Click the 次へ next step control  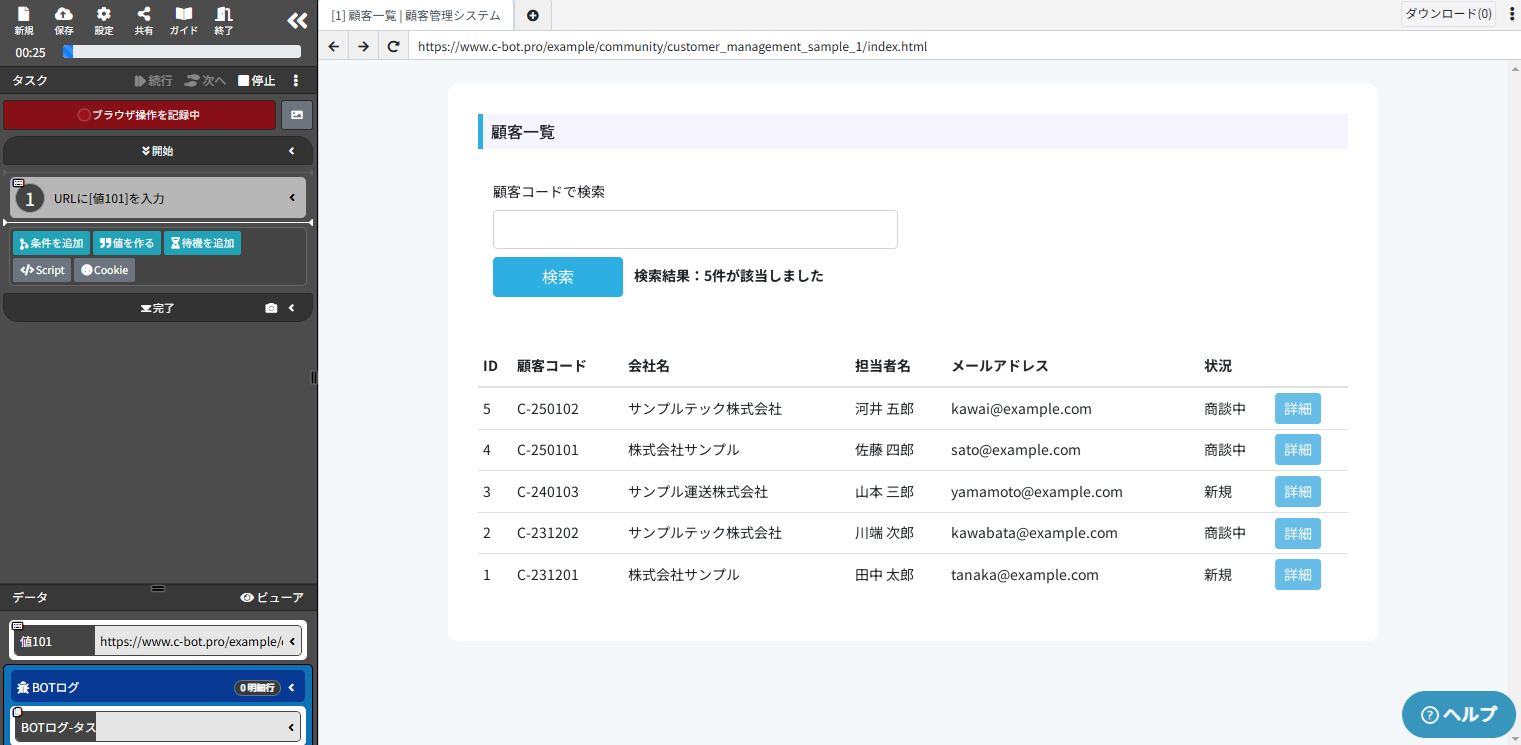[x=205, y=80]
